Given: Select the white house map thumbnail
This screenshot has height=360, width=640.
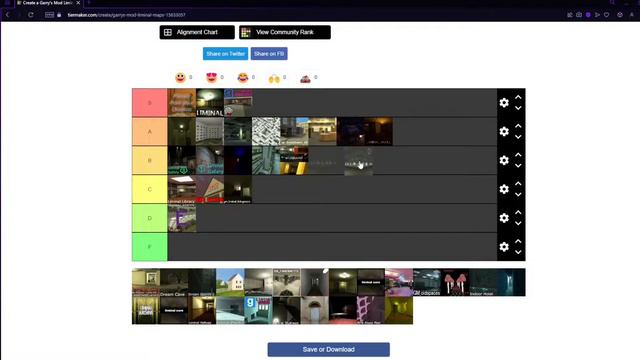Looking at the screenshot, I should point(230,282).
